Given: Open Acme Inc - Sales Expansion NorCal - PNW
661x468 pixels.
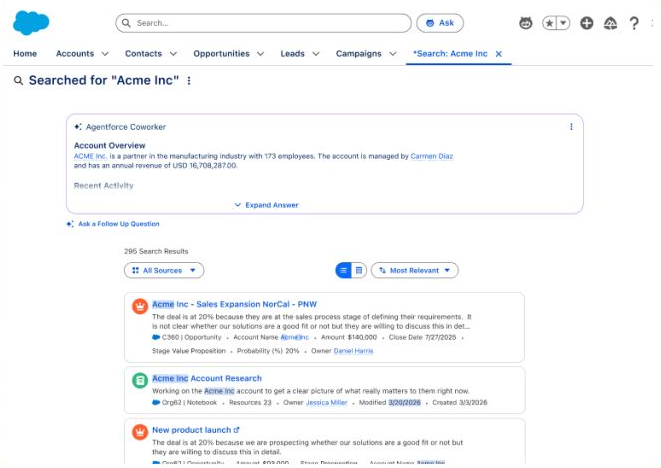Looking at the screenshot, I should tap(234, 304).
